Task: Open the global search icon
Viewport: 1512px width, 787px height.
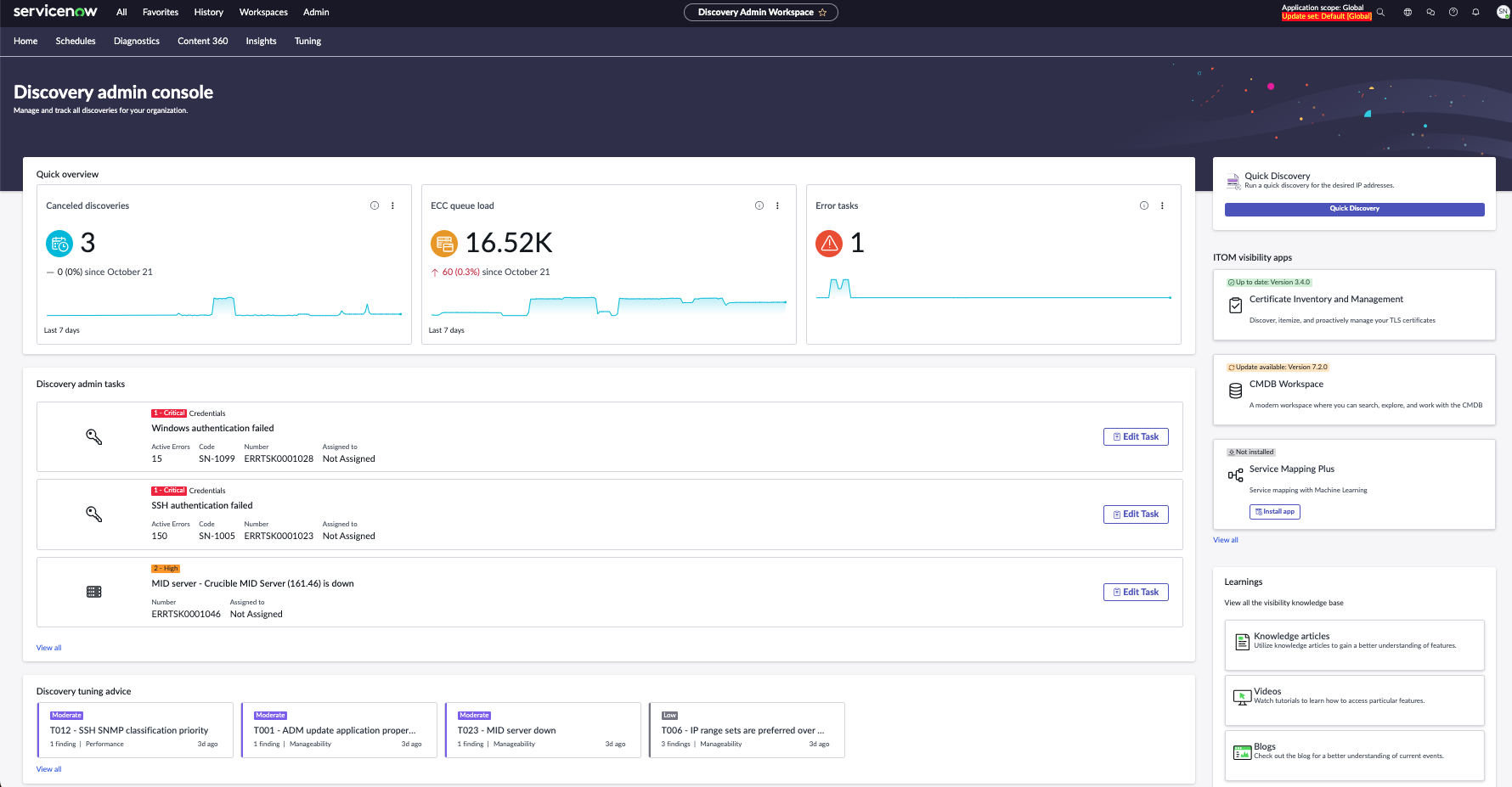Action: pyautogui.click(x=1380, y=12)
